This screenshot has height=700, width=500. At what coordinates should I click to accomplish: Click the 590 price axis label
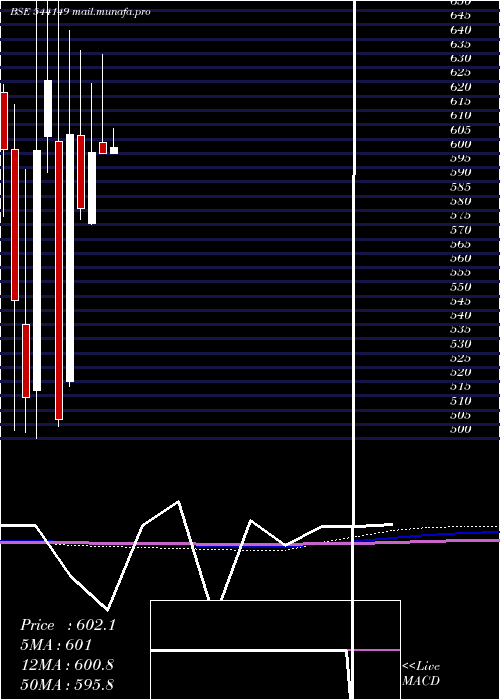pos(460,172)
